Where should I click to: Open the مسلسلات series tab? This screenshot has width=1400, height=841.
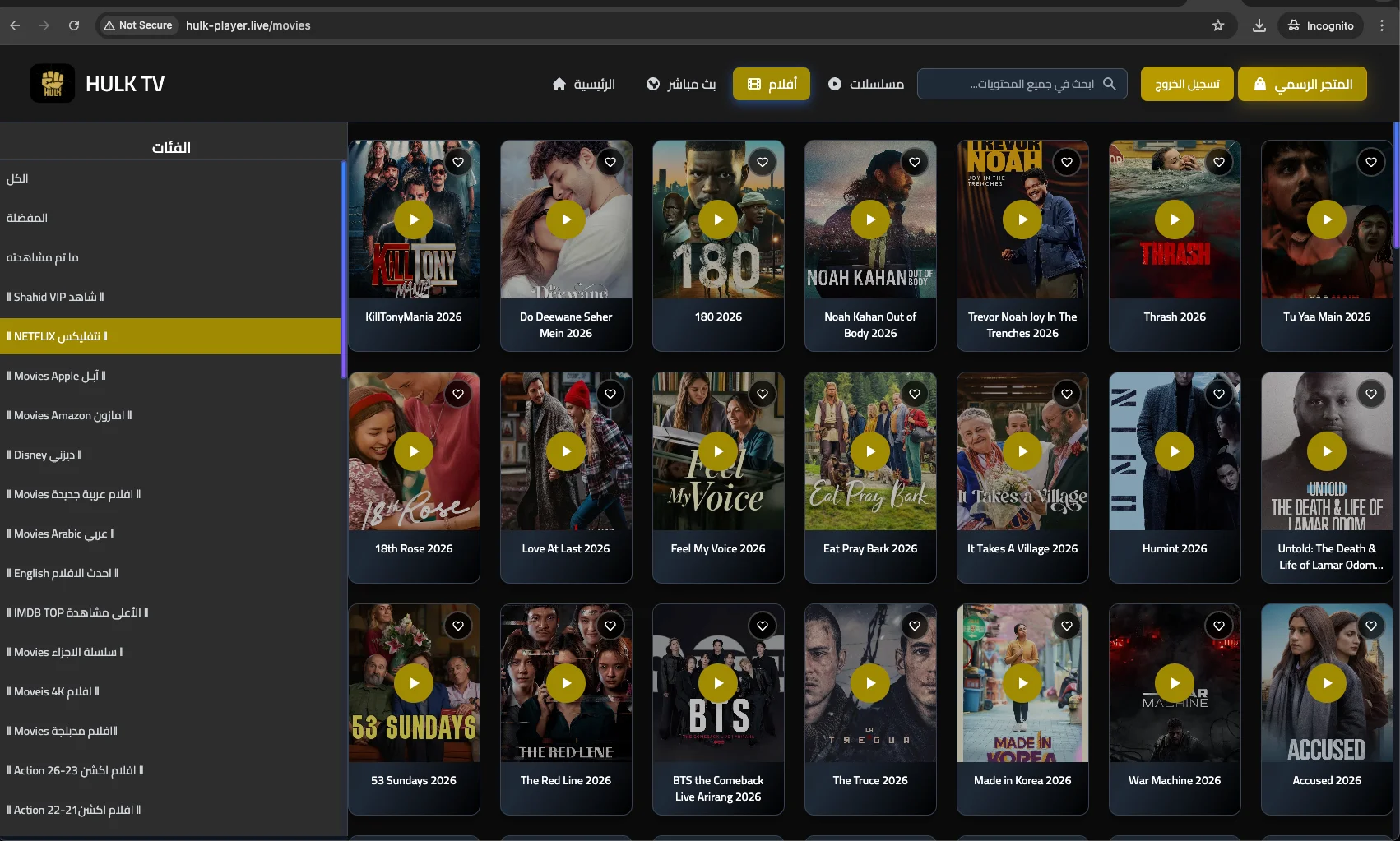pyautogui.click(x=865, y=84)
